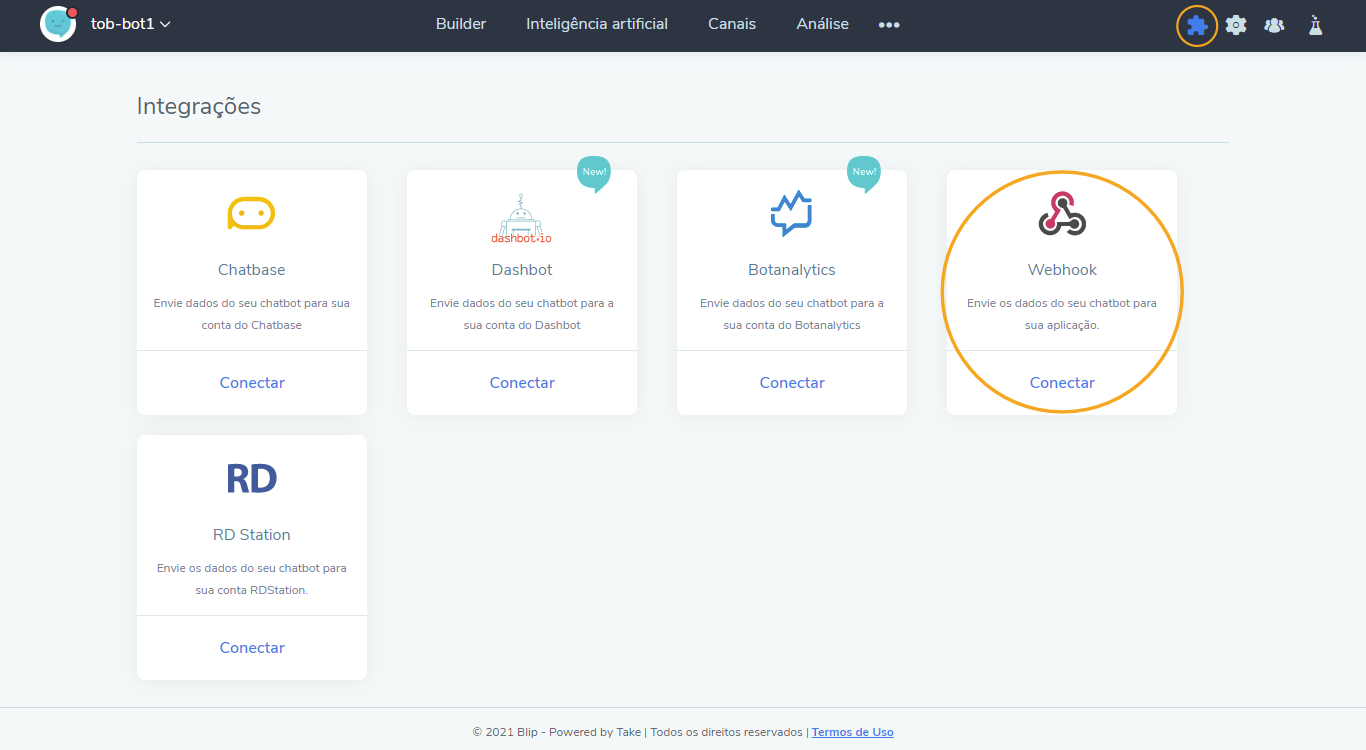Viewport: 1366px width, 750px height.
Task: Open the team members icon
Action: tap(1274, 26)
